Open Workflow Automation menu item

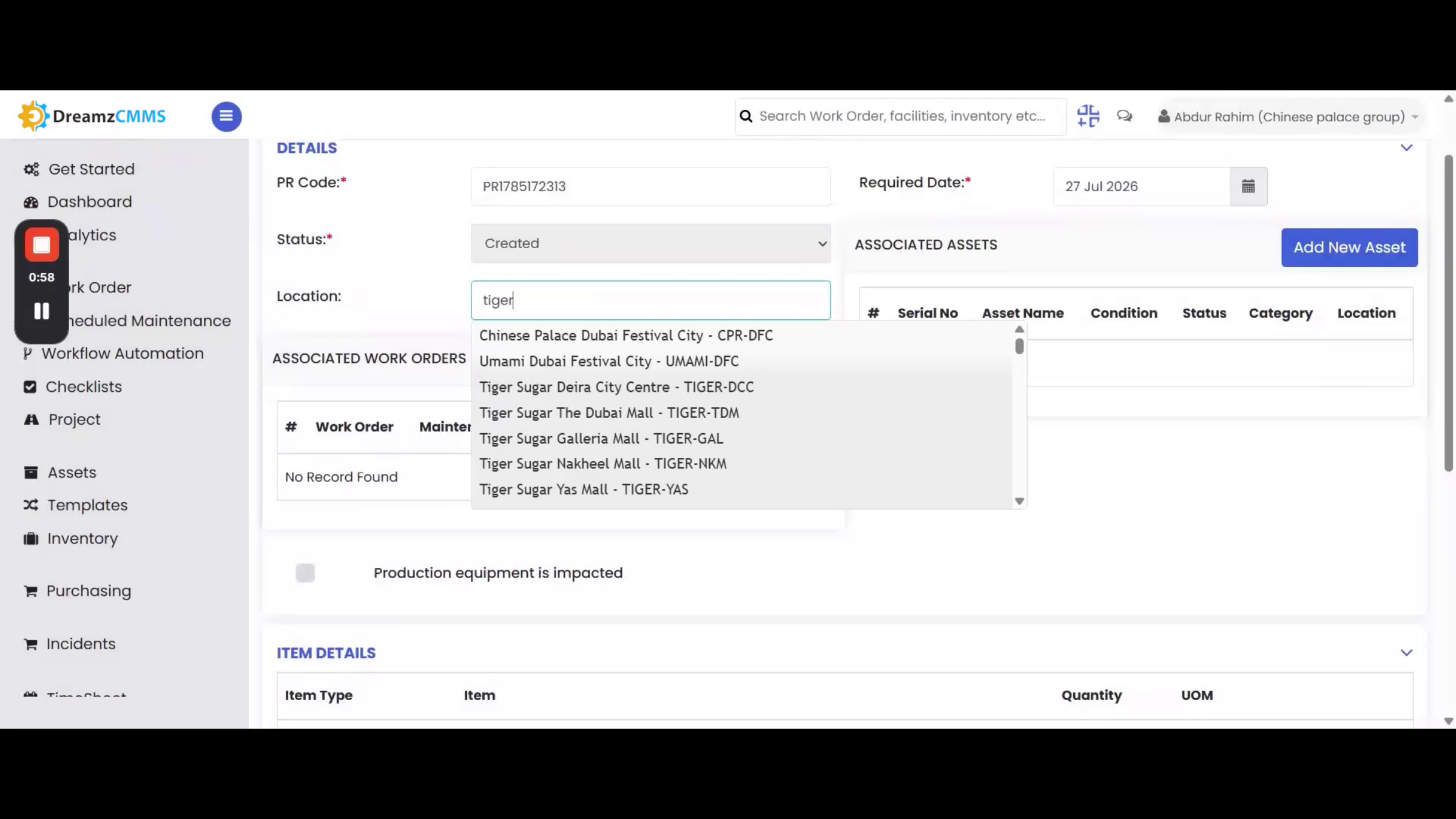[x=123, y=354]
